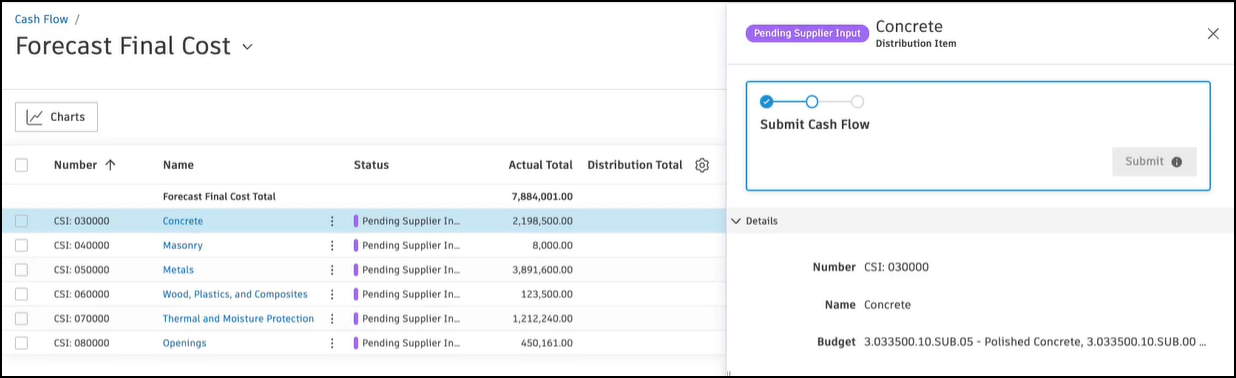
Task: Check the CSI: 080000 Openings row checkbox
Action: 22,343
